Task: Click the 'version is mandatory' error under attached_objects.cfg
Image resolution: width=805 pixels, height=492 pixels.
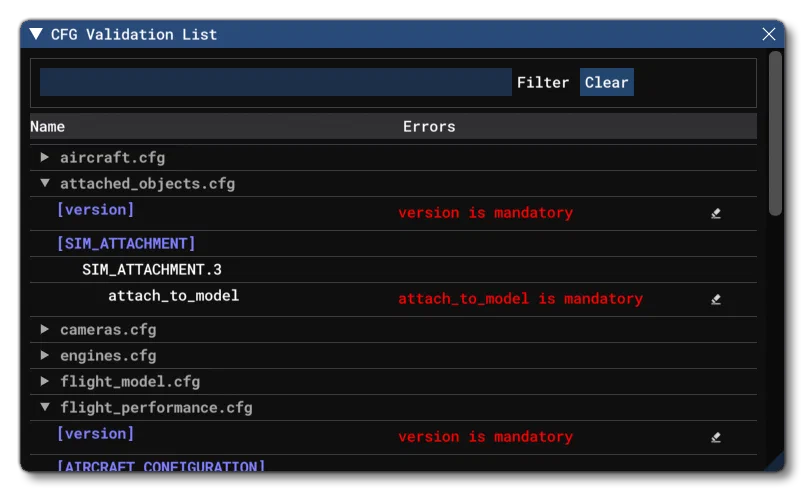Action: [486, 213]
